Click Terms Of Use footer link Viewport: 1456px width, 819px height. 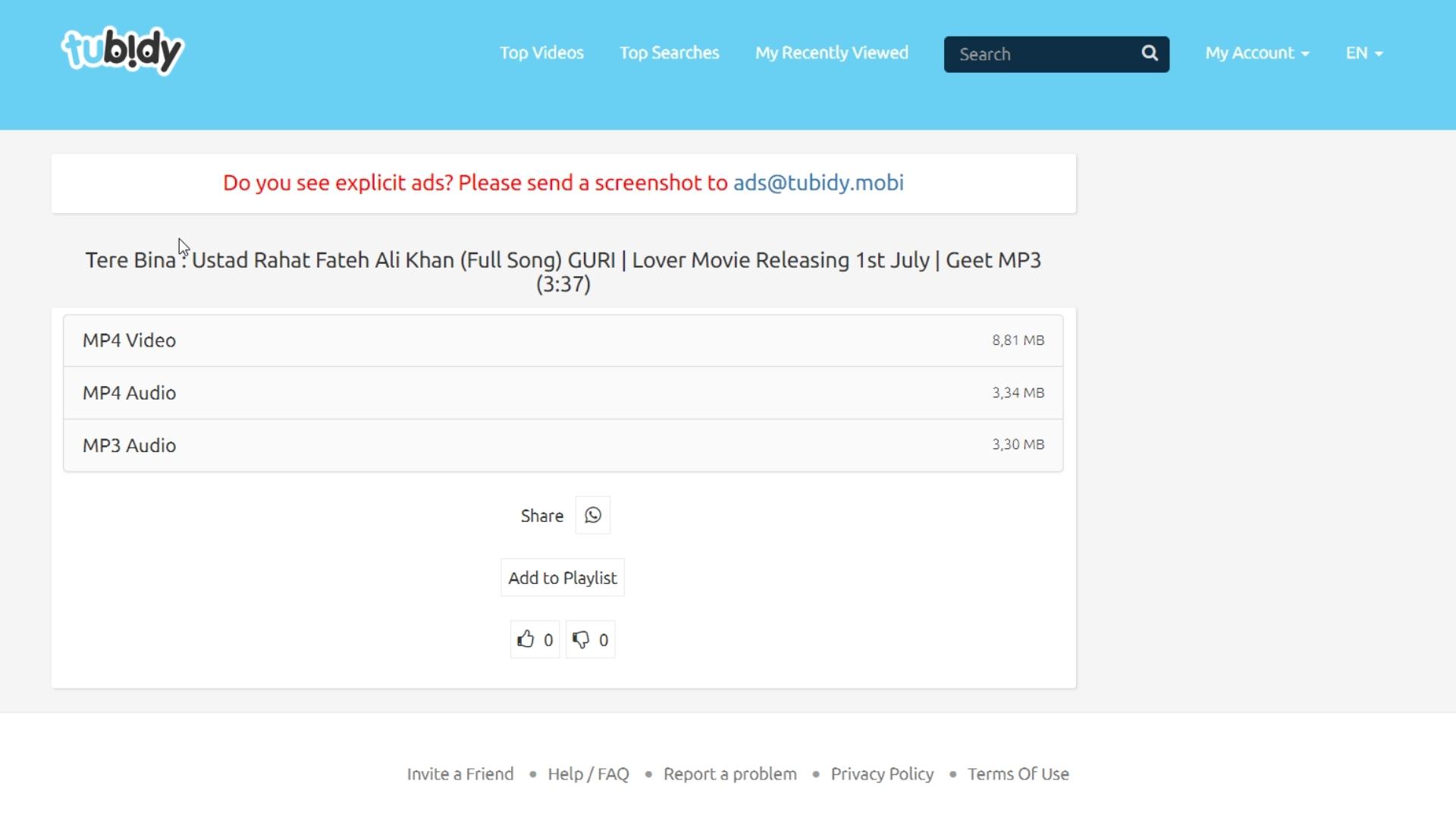click(x=1018, y=773)
